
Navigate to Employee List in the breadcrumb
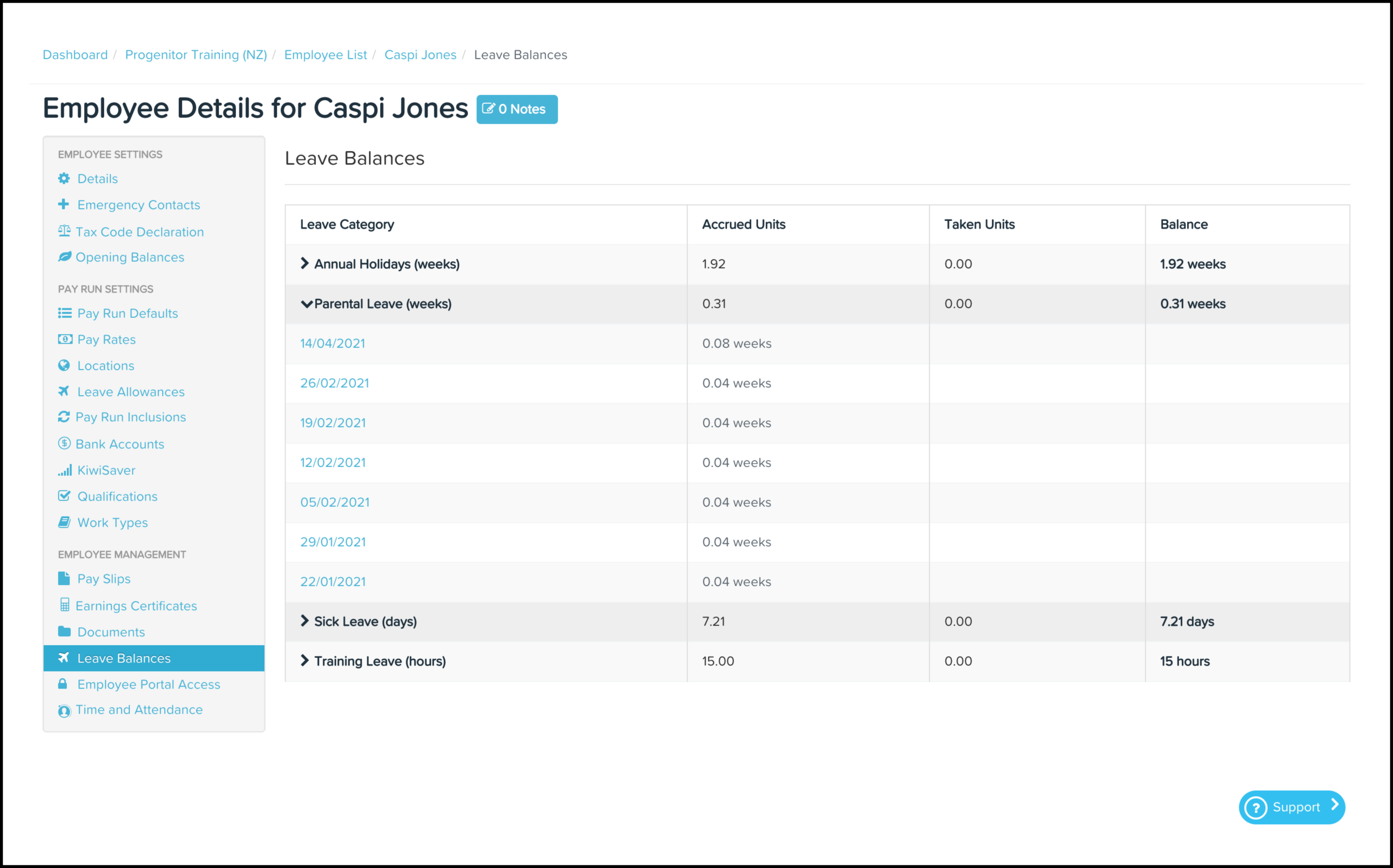[x=325, y=55]
